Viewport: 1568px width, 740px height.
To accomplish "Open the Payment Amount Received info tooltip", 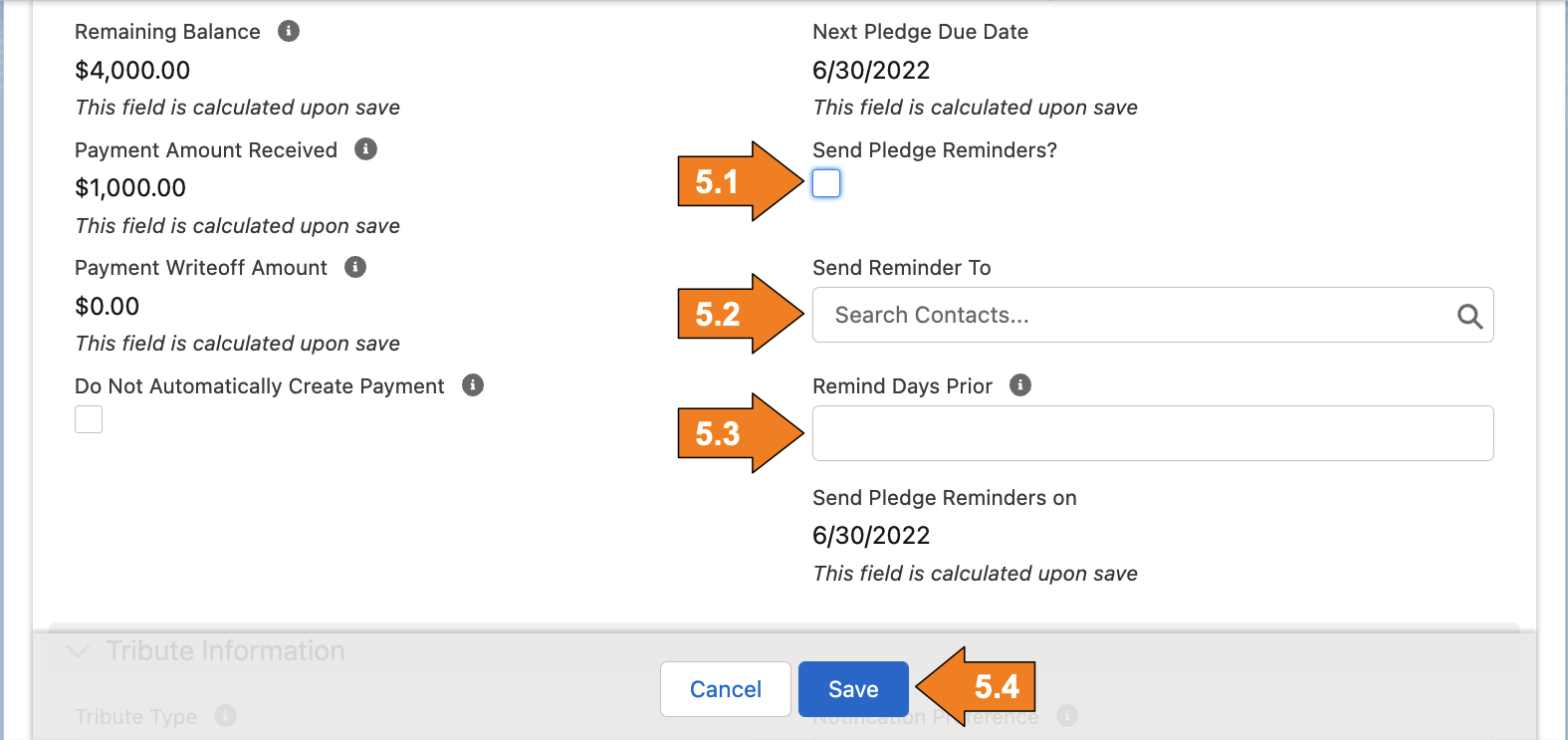I will [x=364, y=149].
